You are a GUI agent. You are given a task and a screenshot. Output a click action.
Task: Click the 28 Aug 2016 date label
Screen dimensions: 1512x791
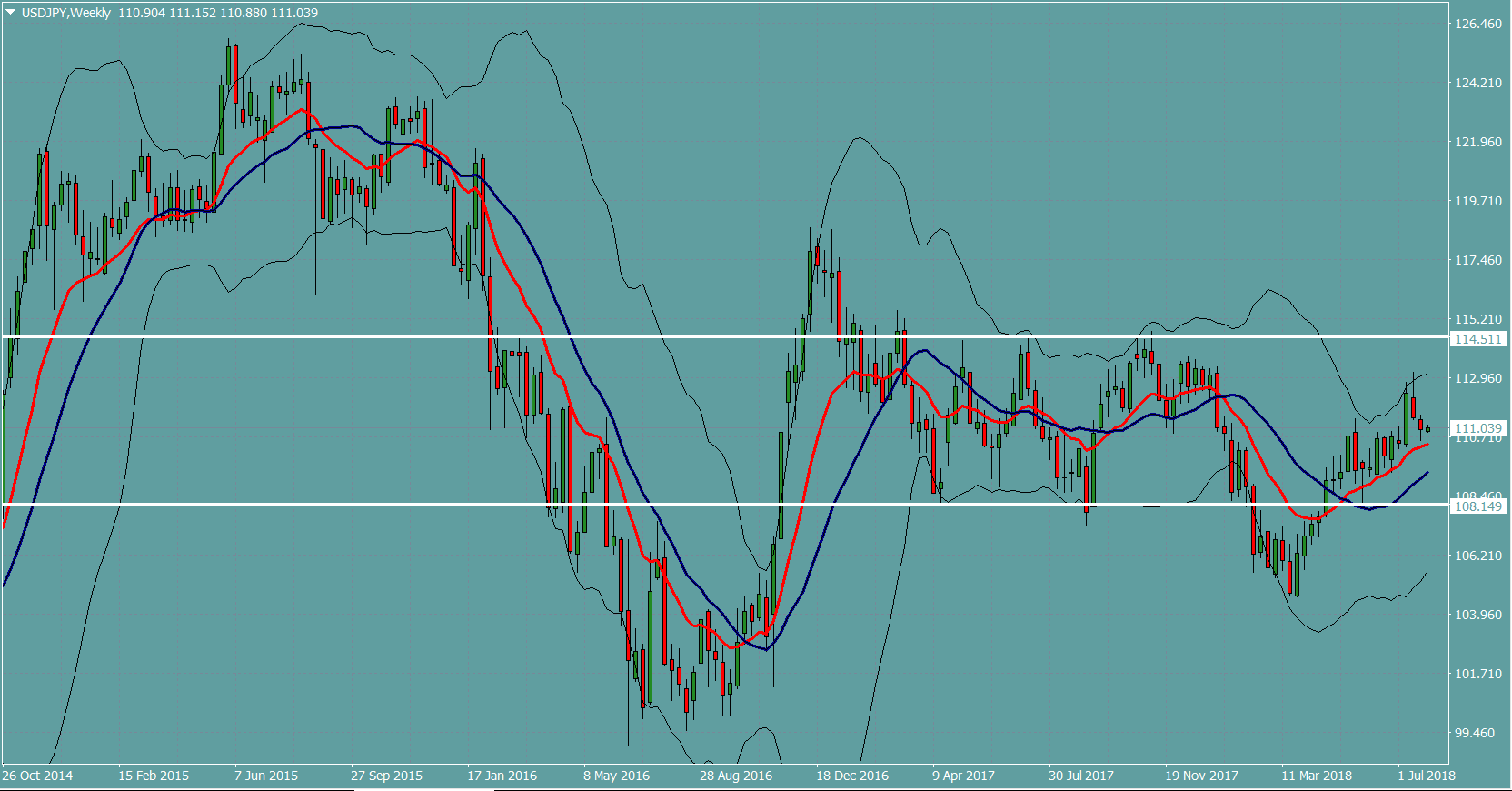point(735,776)
